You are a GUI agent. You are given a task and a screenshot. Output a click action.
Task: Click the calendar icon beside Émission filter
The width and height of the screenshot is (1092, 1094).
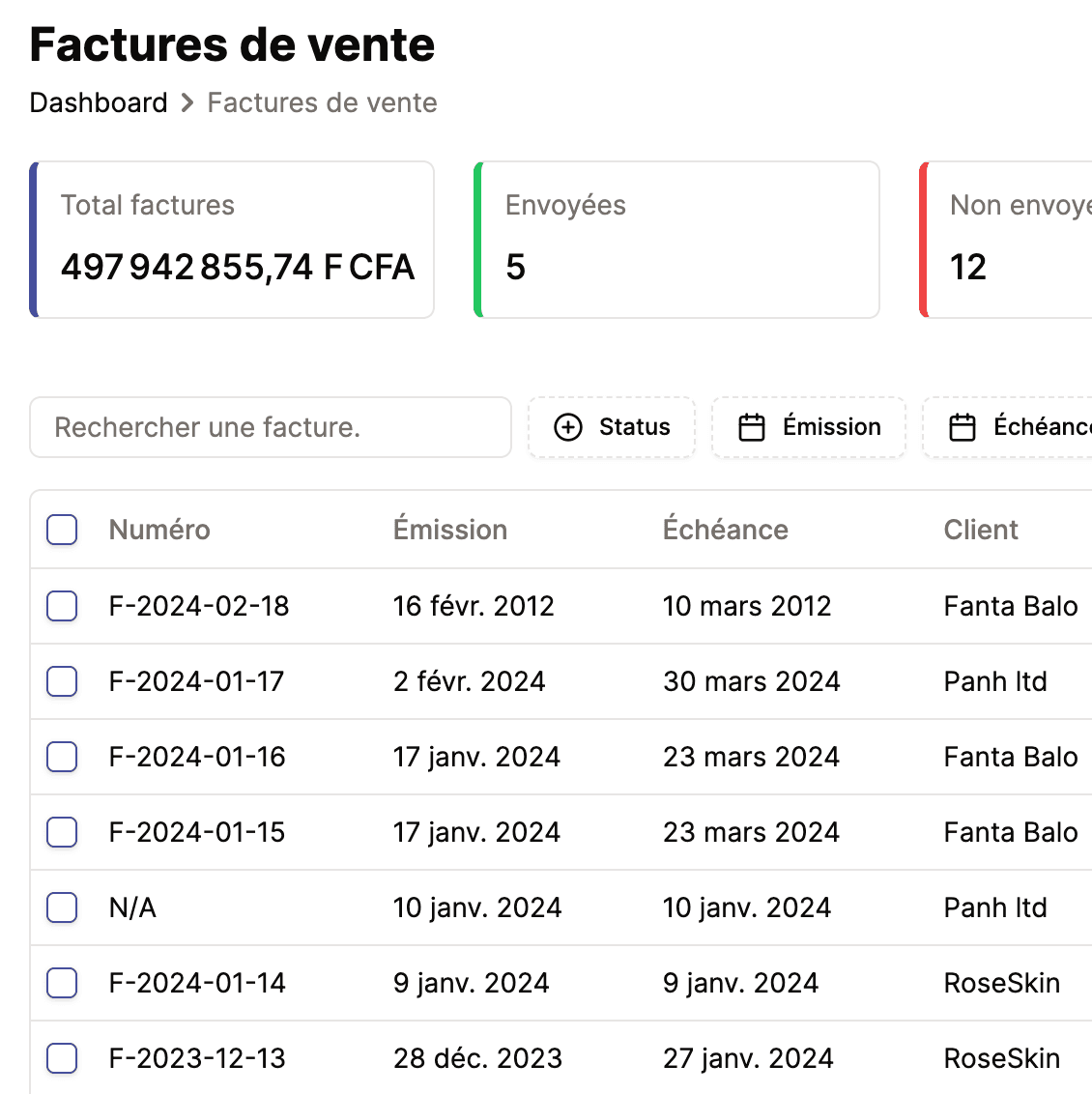pyautogui.click(x=754, y=426)
